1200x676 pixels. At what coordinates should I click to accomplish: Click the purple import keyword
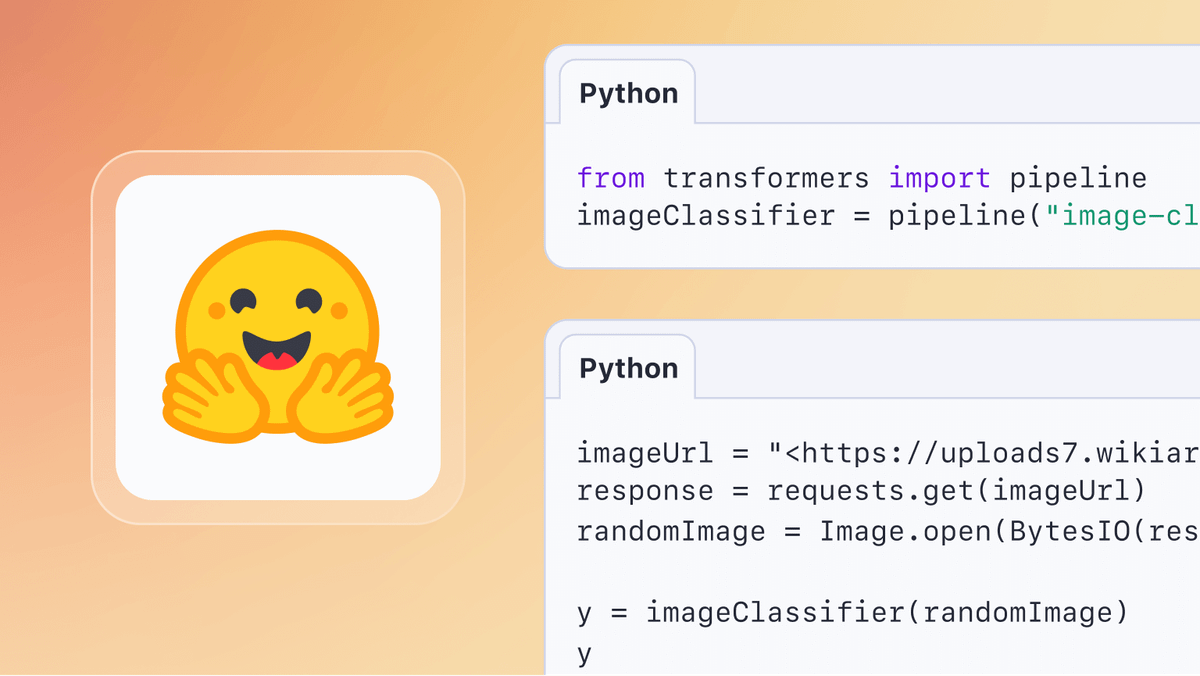tap(938, 177)
